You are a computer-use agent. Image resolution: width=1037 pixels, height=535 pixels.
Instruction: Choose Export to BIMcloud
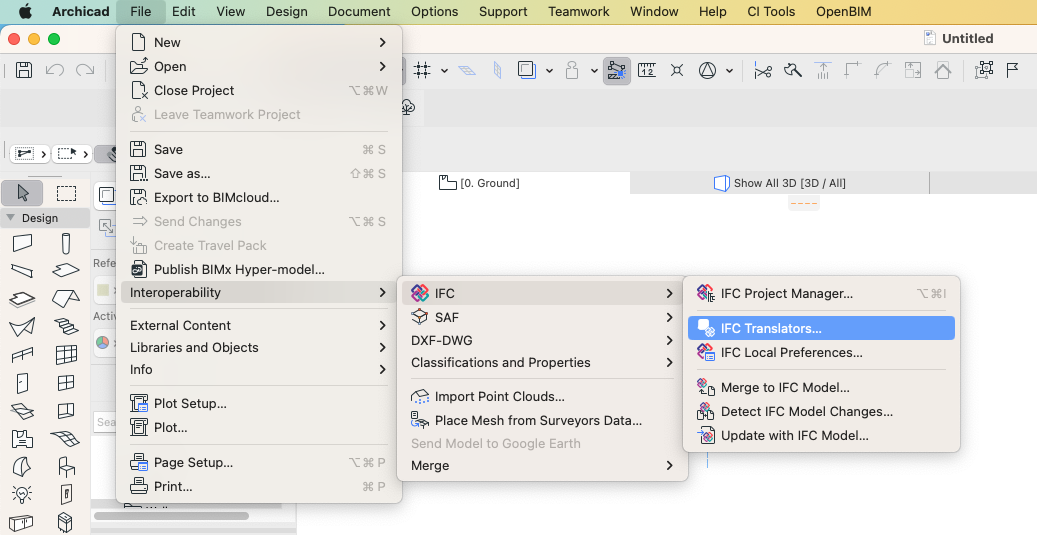(x=259, y=197)
